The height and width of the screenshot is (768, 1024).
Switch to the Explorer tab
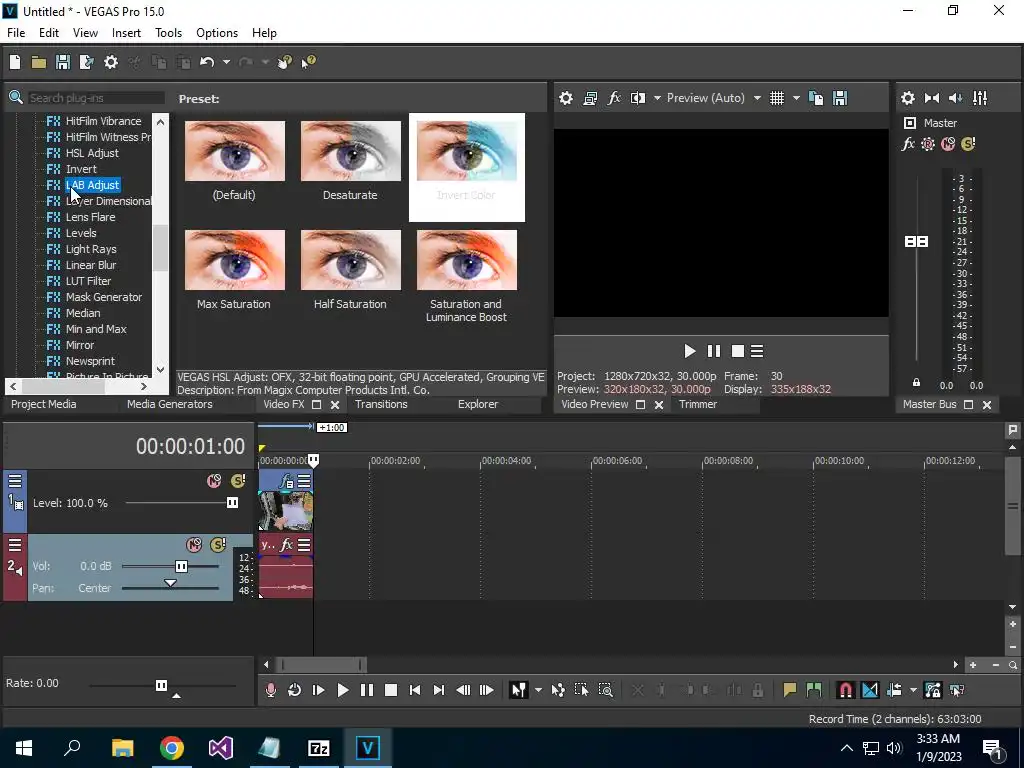click(478, 404)
